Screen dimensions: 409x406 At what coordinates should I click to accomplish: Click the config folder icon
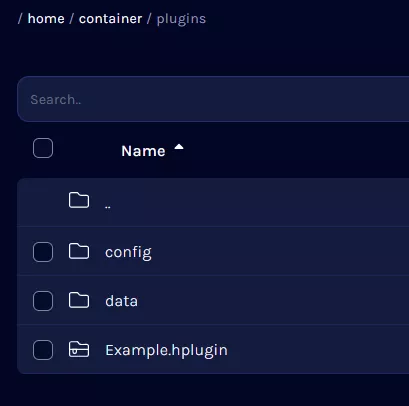[79, 251]
